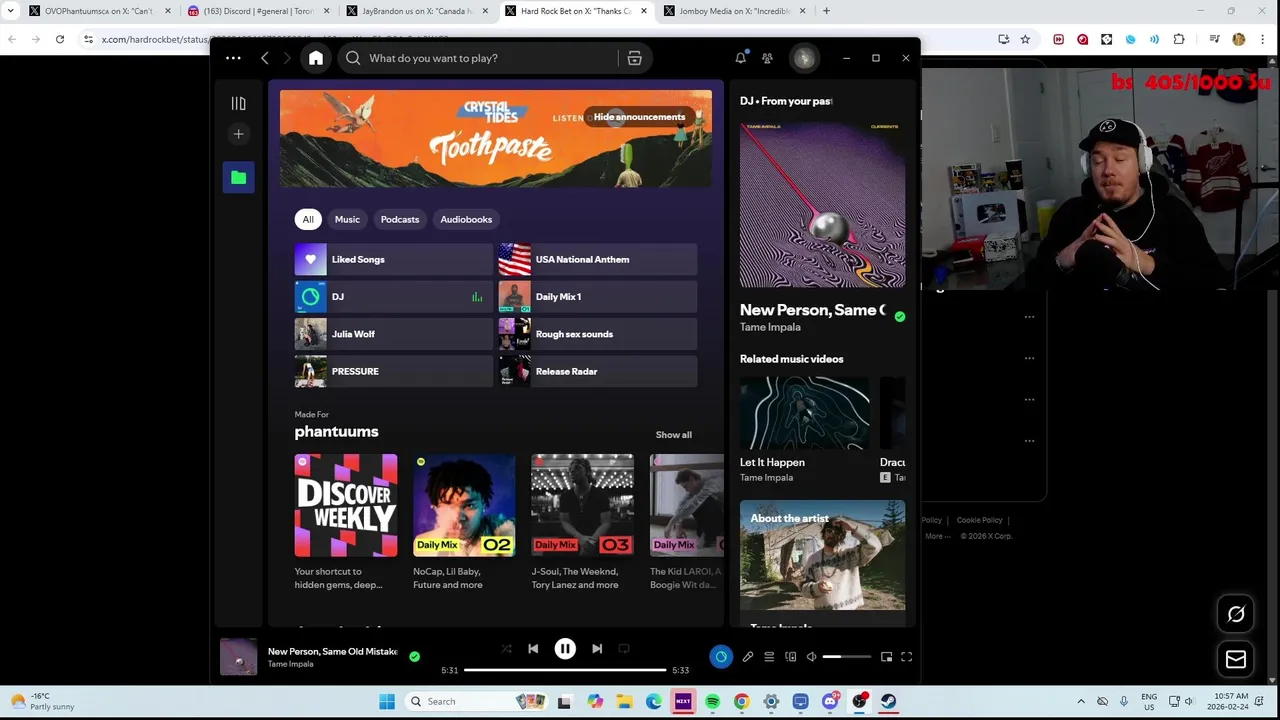Screen dimensions: 1280x720
Task: Open the miniplayer icon
Action: pyautogui.click(x=886, y=657)
